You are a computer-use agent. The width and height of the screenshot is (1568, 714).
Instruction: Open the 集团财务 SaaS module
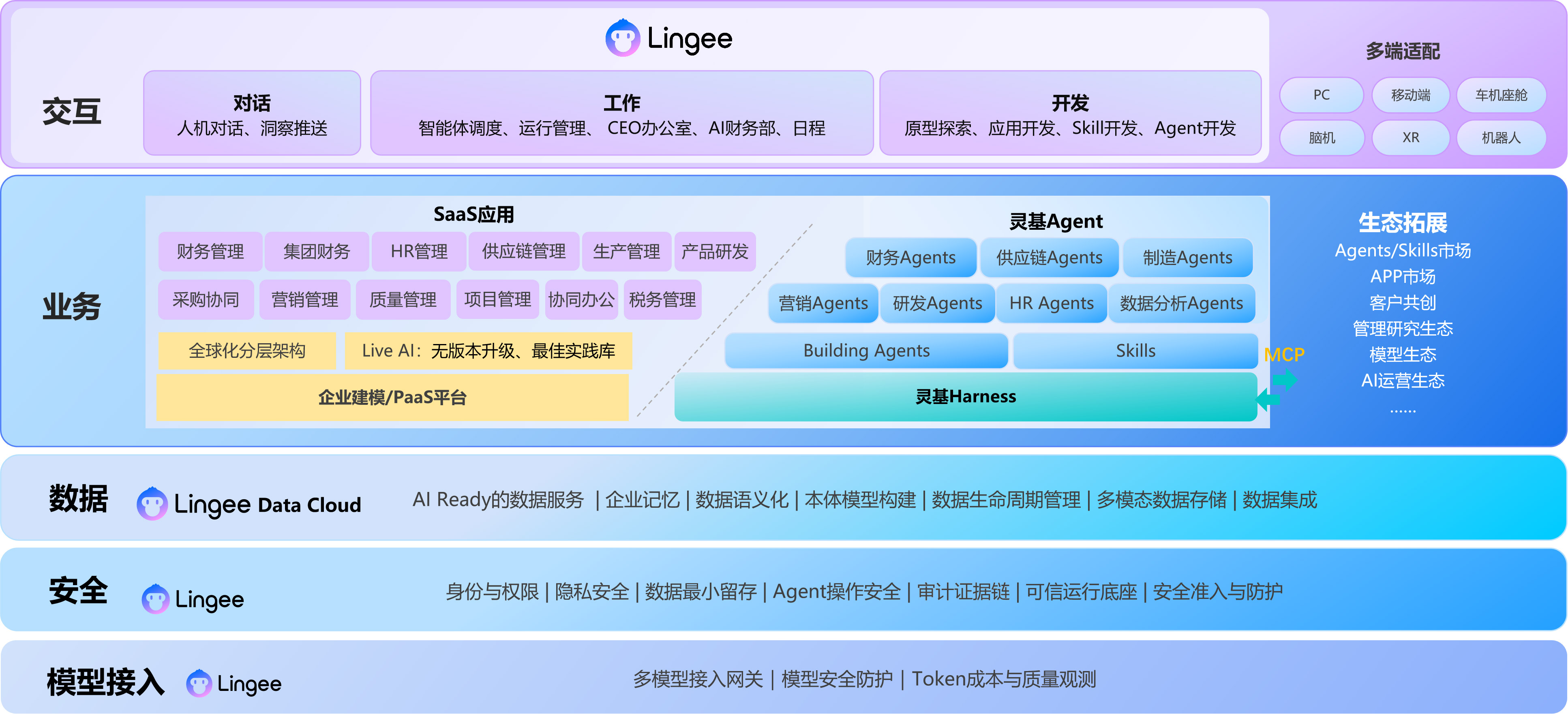pyautogui.click(x=317, y=251)
